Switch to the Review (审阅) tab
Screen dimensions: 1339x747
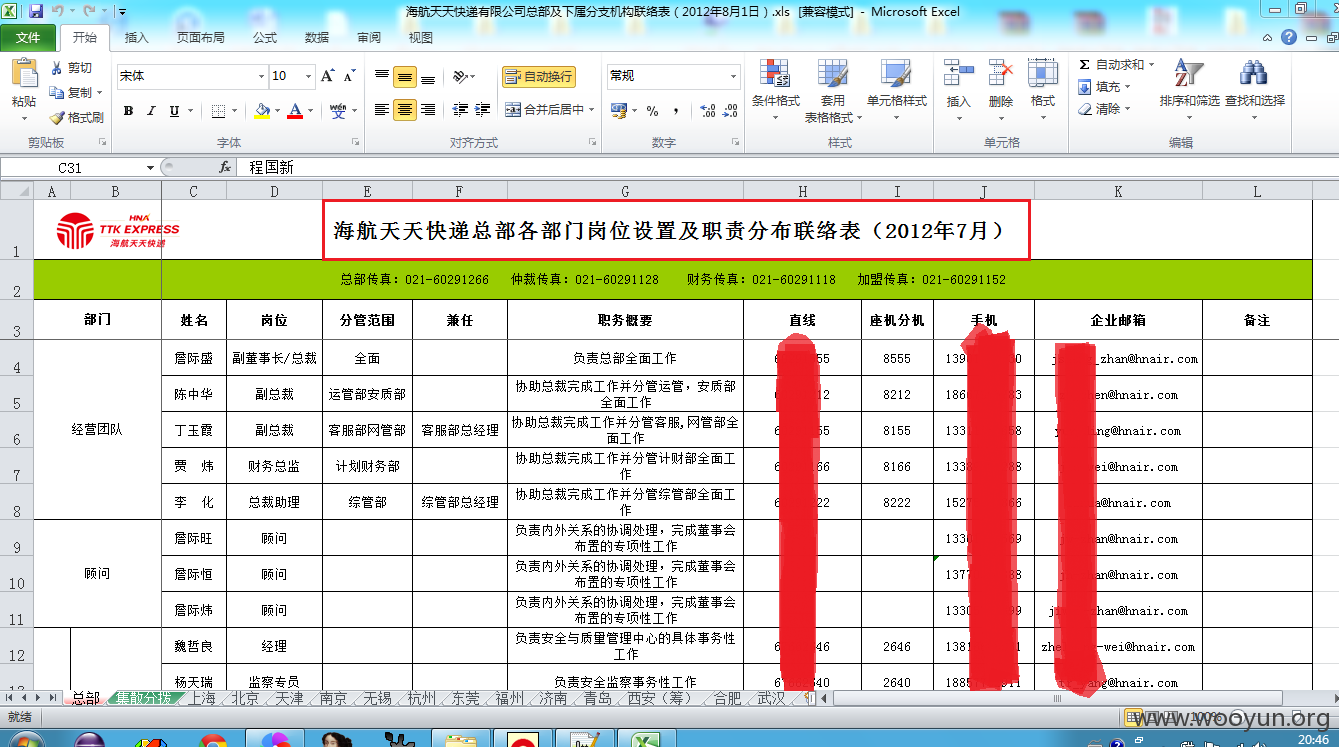pos(369,38)
